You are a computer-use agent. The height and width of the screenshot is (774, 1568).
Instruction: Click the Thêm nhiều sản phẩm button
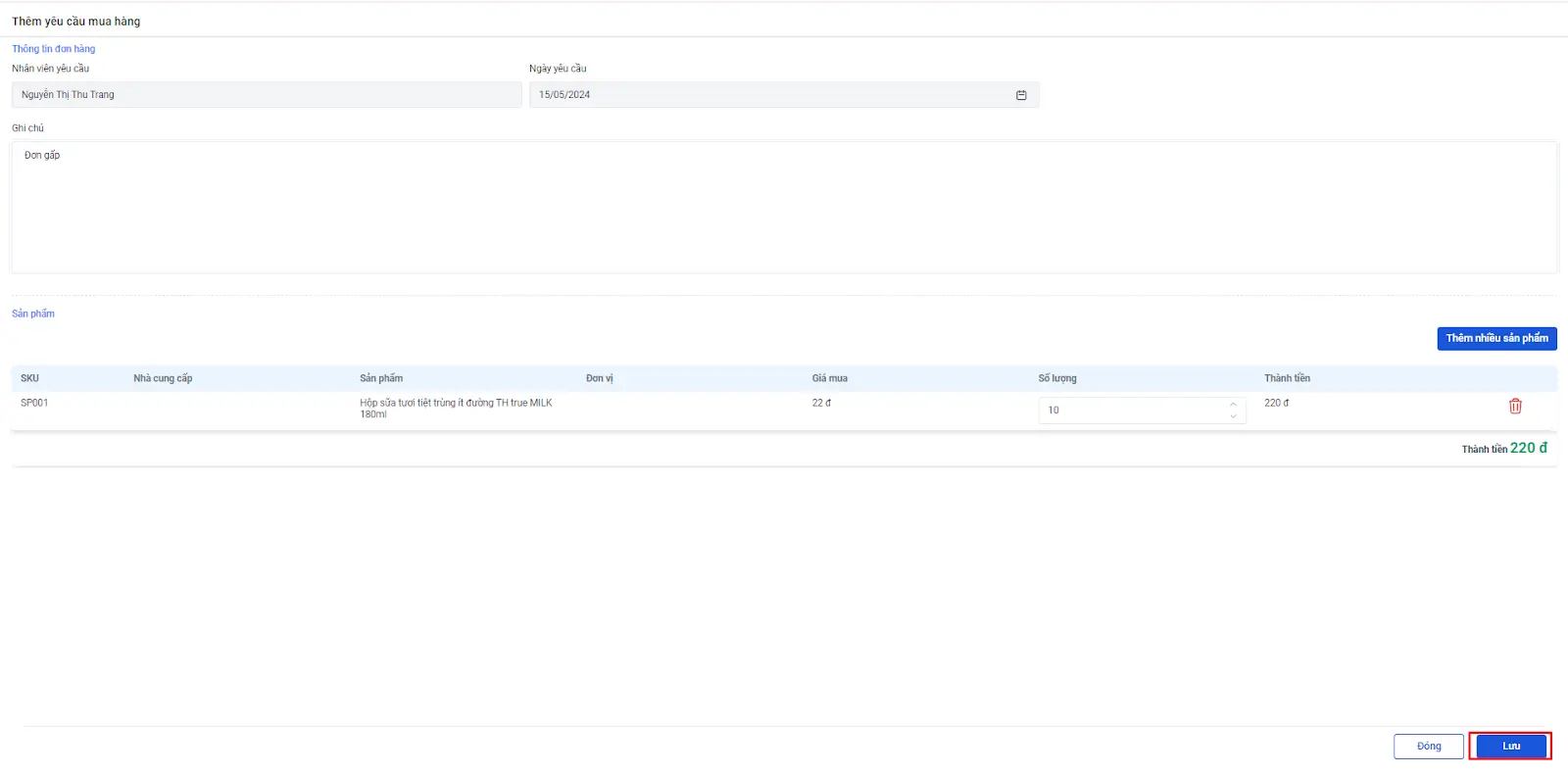[1496, 338]
